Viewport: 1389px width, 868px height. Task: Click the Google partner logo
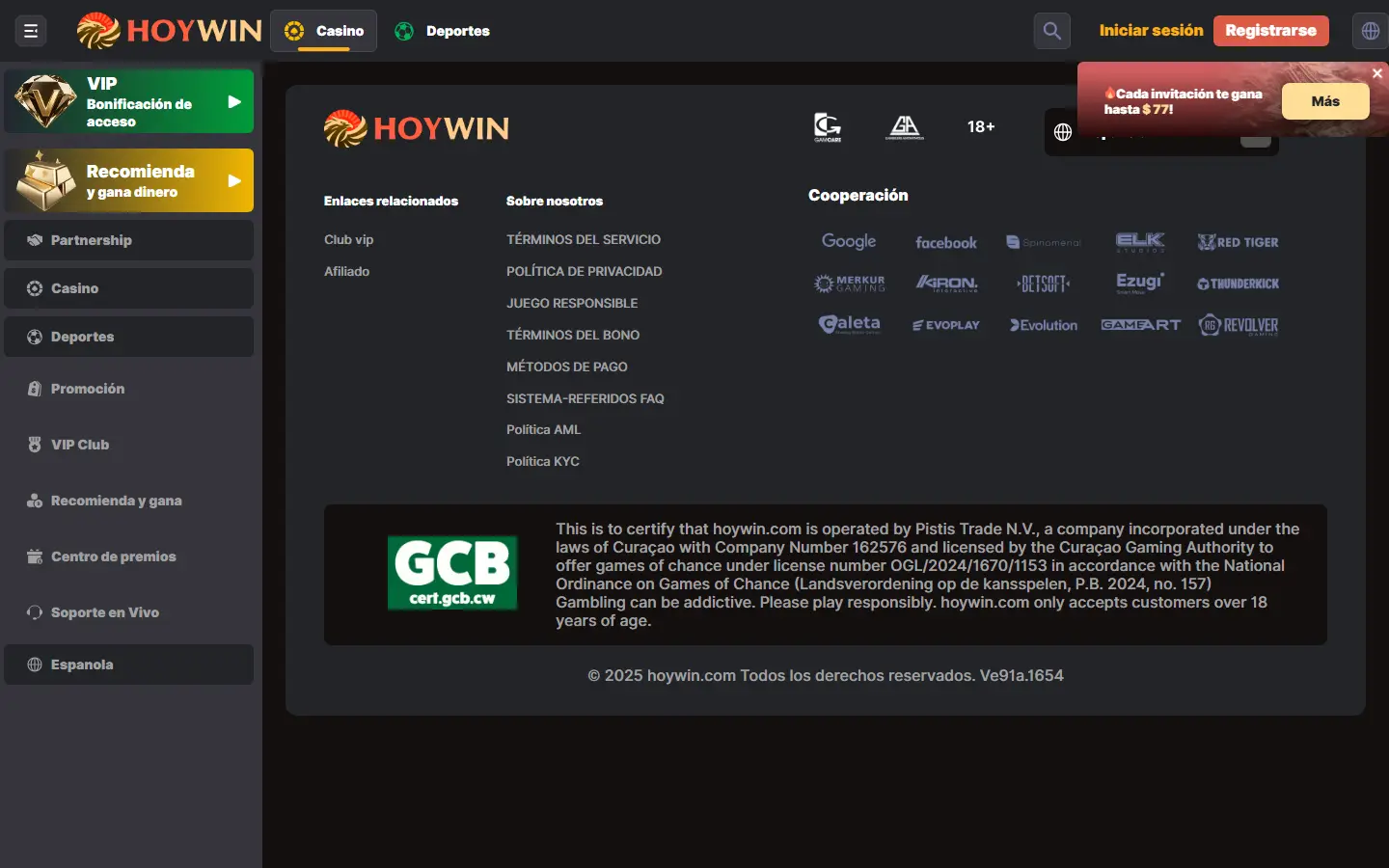pyautogui.click(x=849, y=241)
